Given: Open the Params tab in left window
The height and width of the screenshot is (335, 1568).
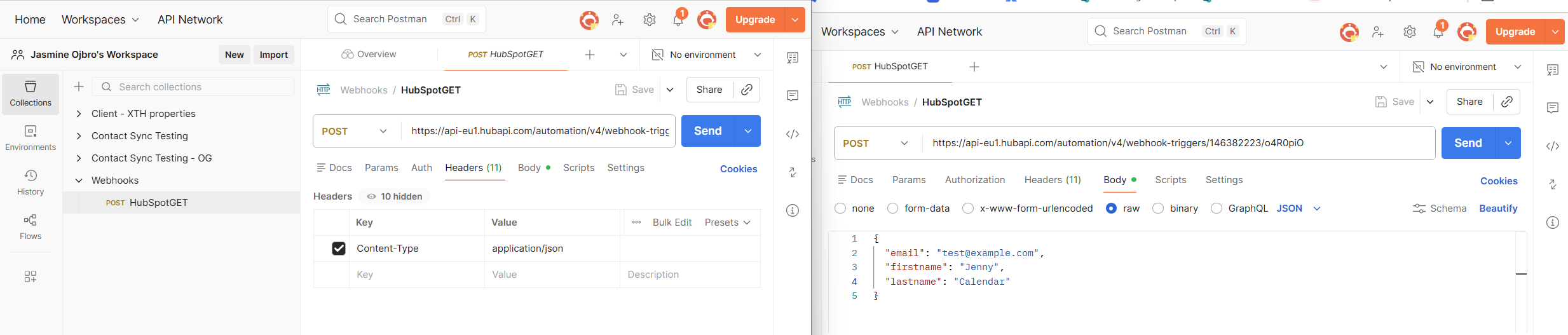Looking at the screenshot, I should click(381, 168).
